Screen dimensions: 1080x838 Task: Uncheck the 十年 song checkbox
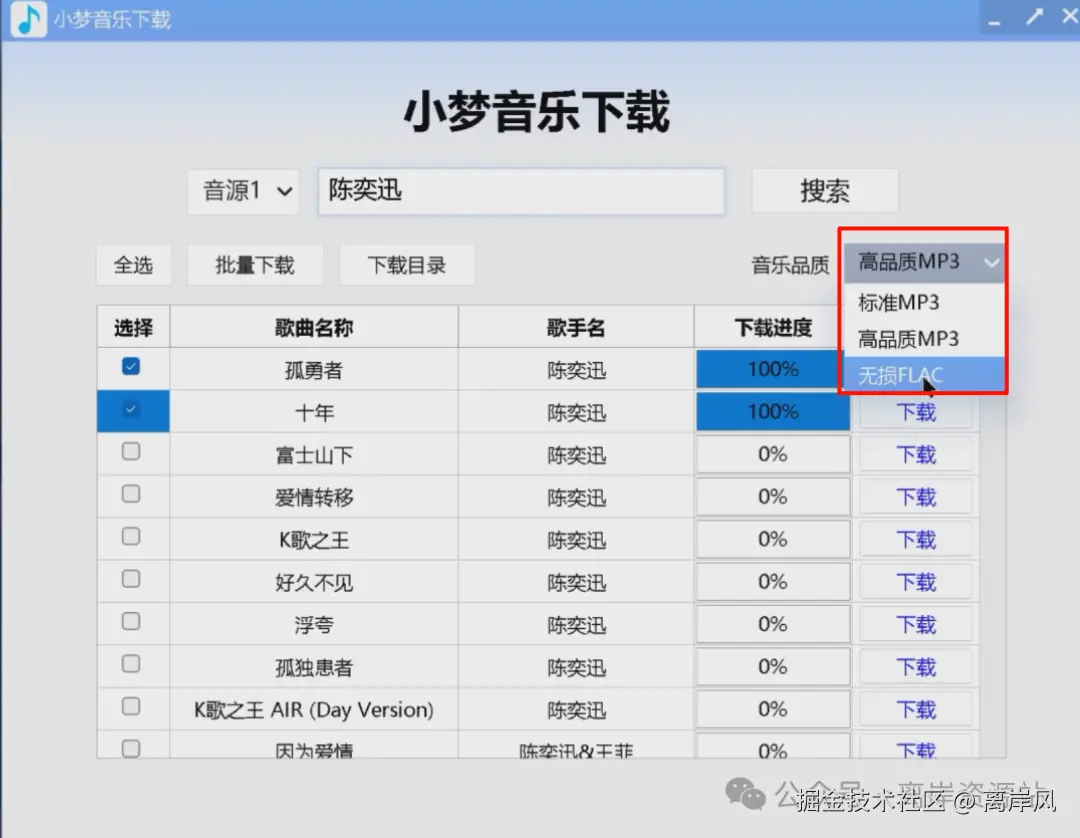coord(131,410)
